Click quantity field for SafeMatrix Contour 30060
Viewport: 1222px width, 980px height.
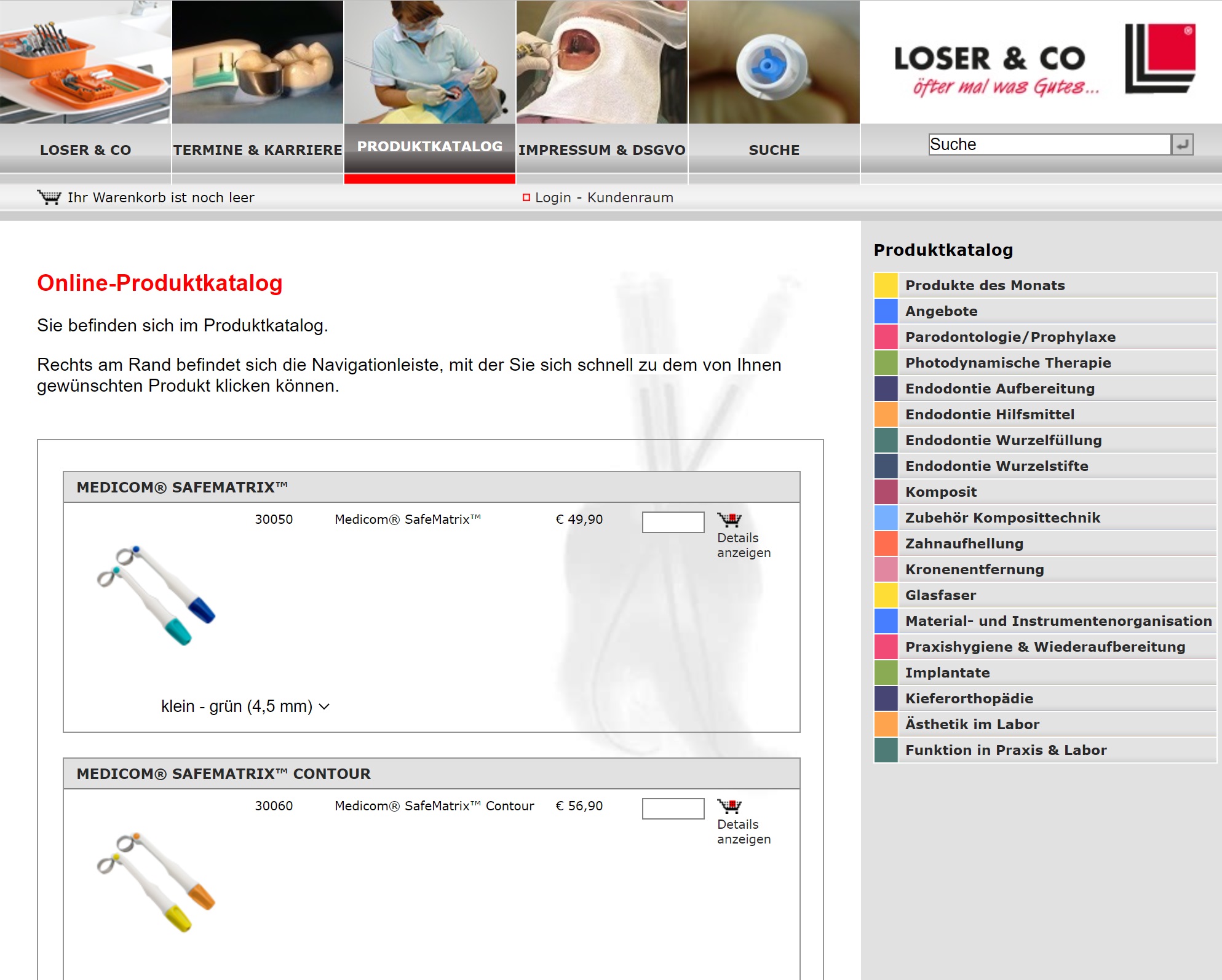pyautogui.click(x=673, y=808)
